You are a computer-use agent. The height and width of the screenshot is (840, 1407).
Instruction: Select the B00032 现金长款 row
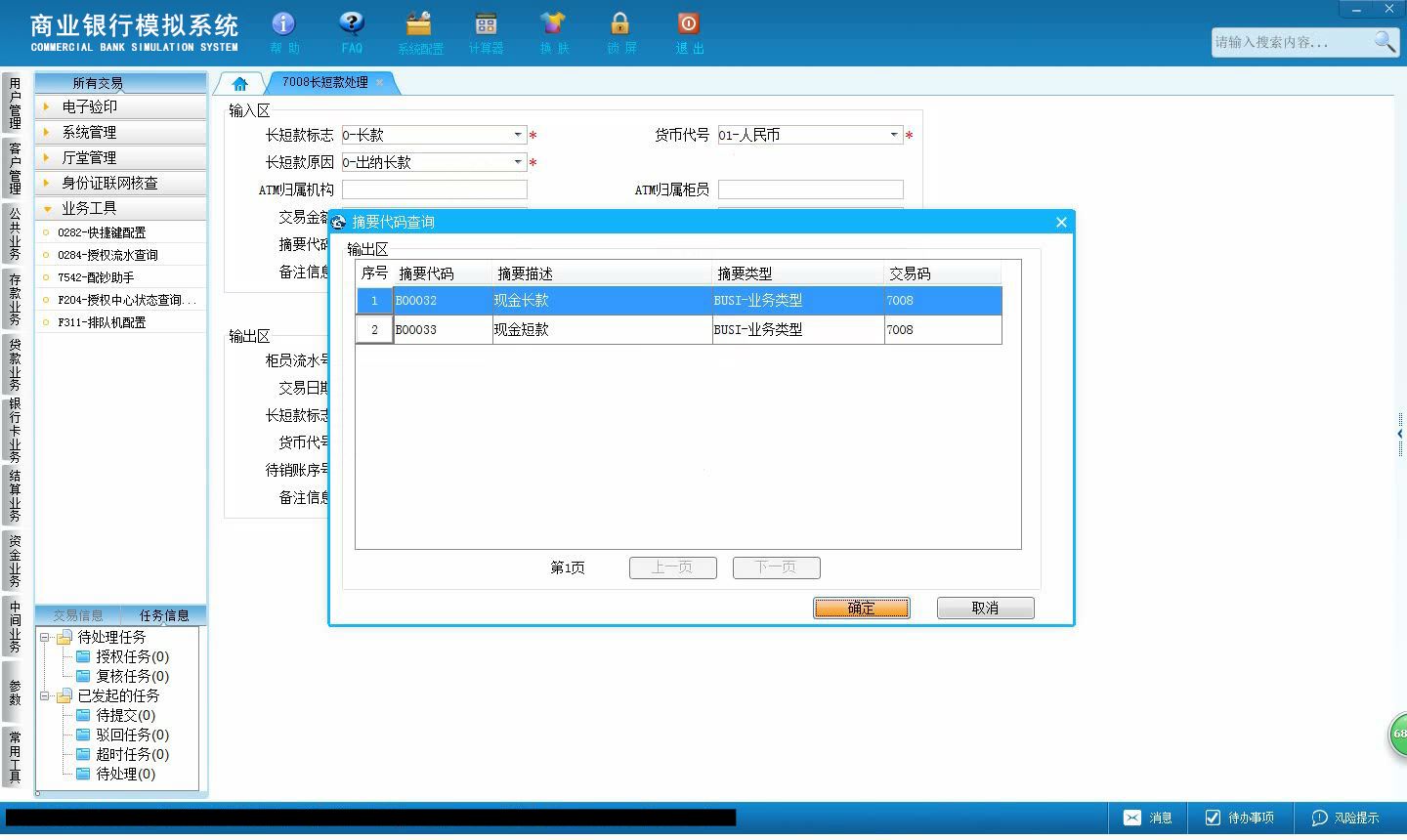678,301
